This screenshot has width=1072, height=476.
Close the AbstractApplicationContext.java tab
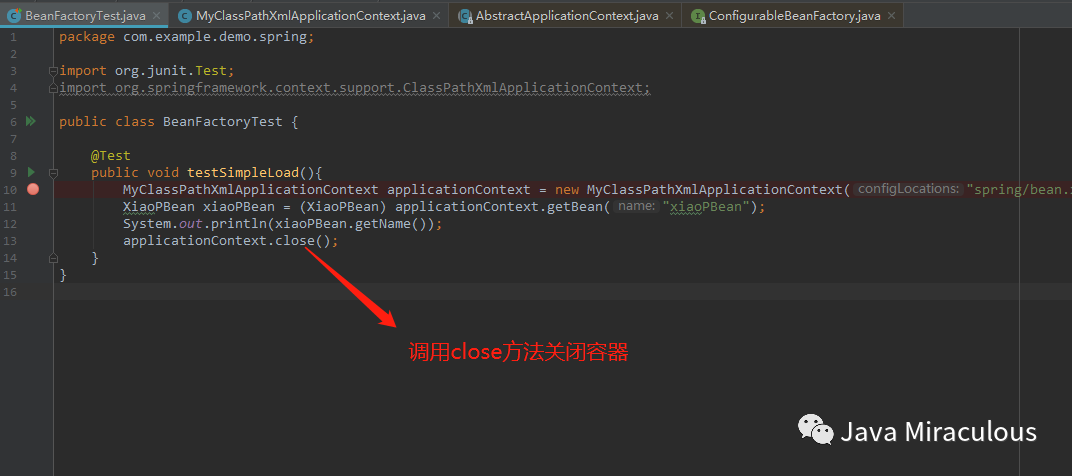[x=669, y=15]
